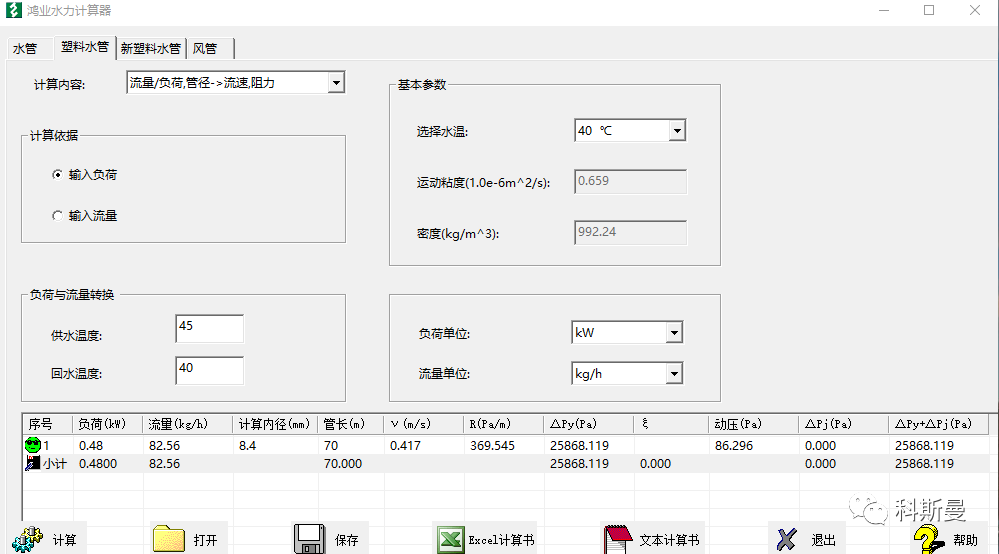Image resolution: width=999 pixels, height=554 pixels.
Task: Click the green smiley icon in row 1
Action: pyautogui.click(x=33, y=445)
